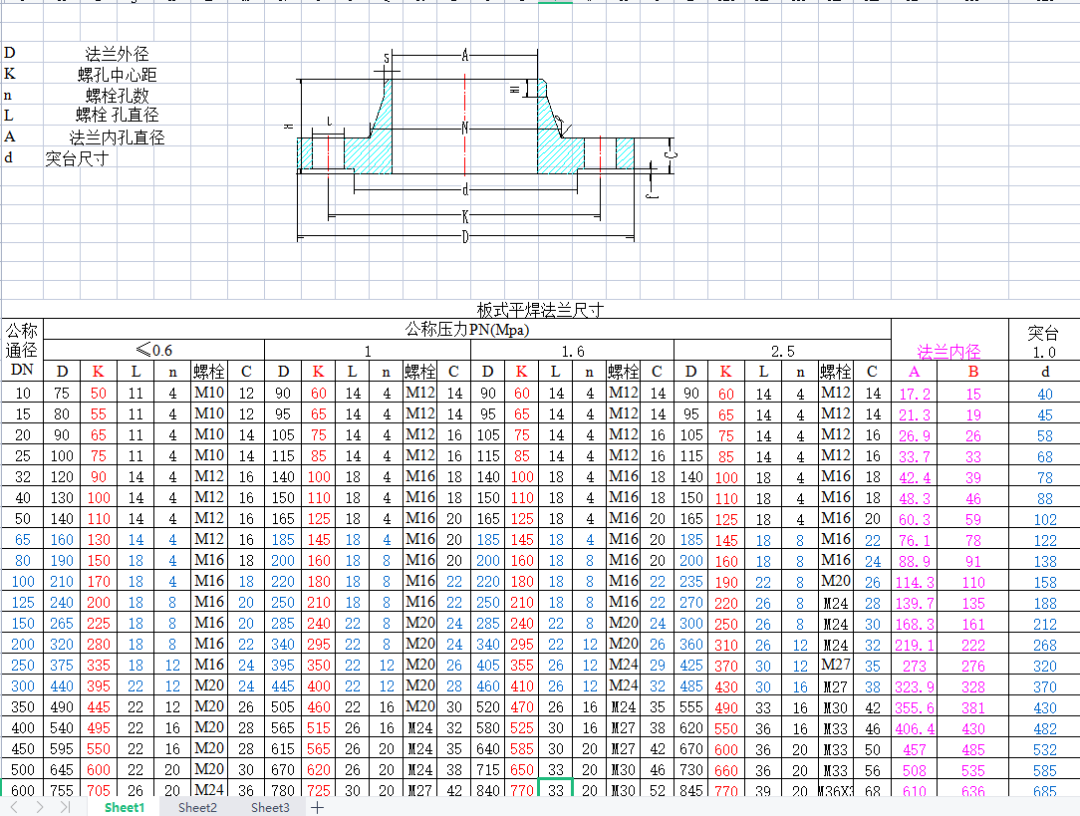This screenshot has height=816, width=1080.
Task: Click the 螺栓孔数 legend cell
Action: click(x=117, y=95)
